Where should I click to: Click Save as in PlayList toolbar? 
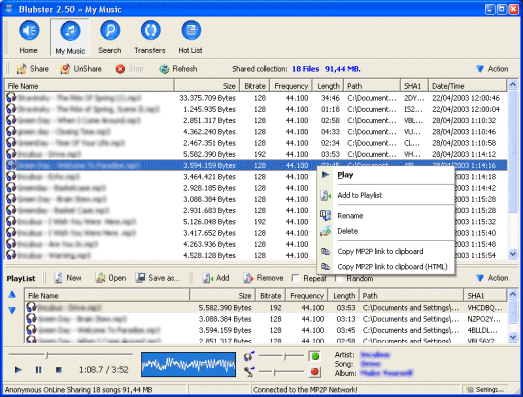tap(157, 278)
